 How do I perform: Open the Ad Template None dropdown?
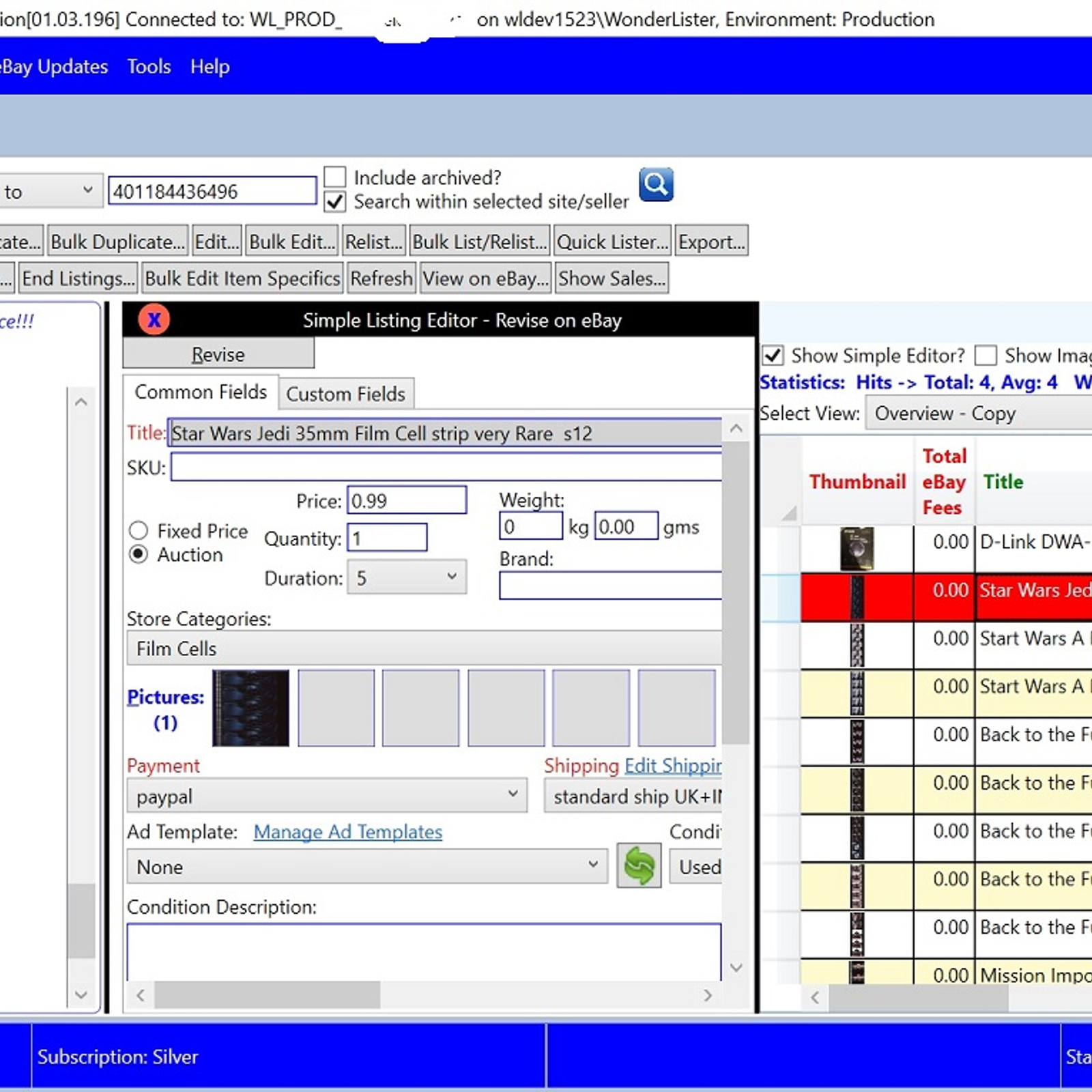point(367,866)
